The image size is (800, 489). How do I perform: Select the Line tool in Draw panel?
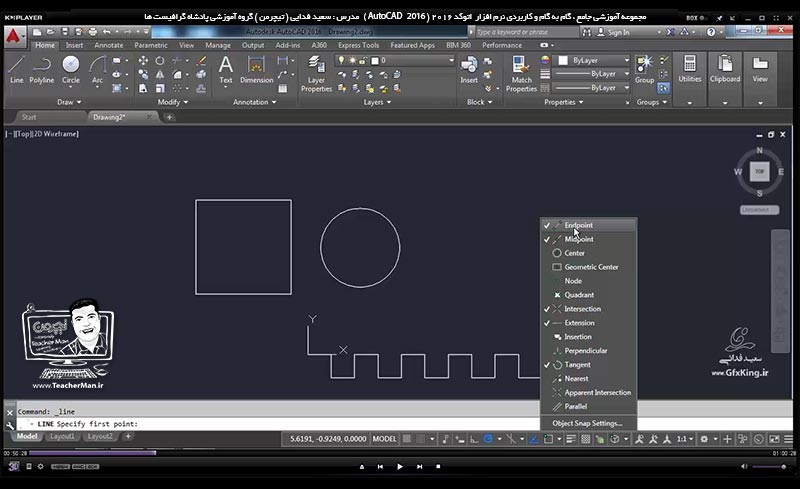point(16,70)
